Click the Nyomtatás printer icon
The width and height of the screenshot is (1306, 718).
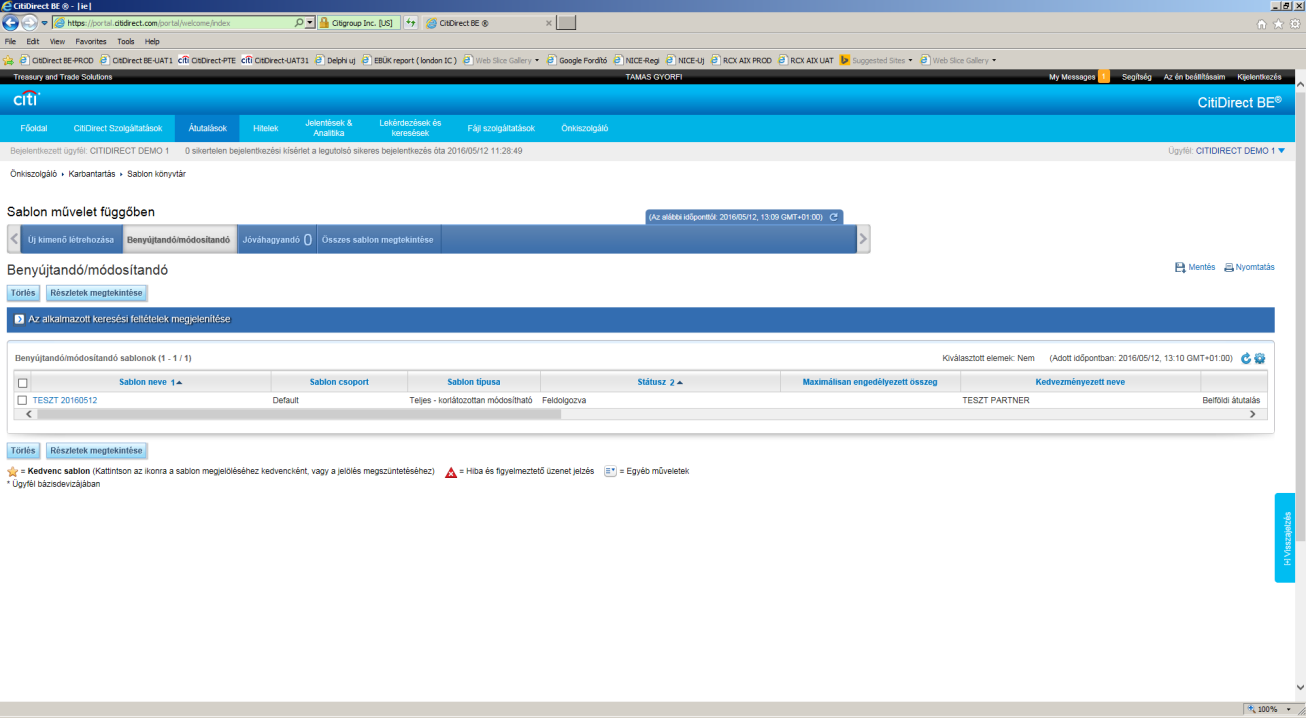[1229, 267]
